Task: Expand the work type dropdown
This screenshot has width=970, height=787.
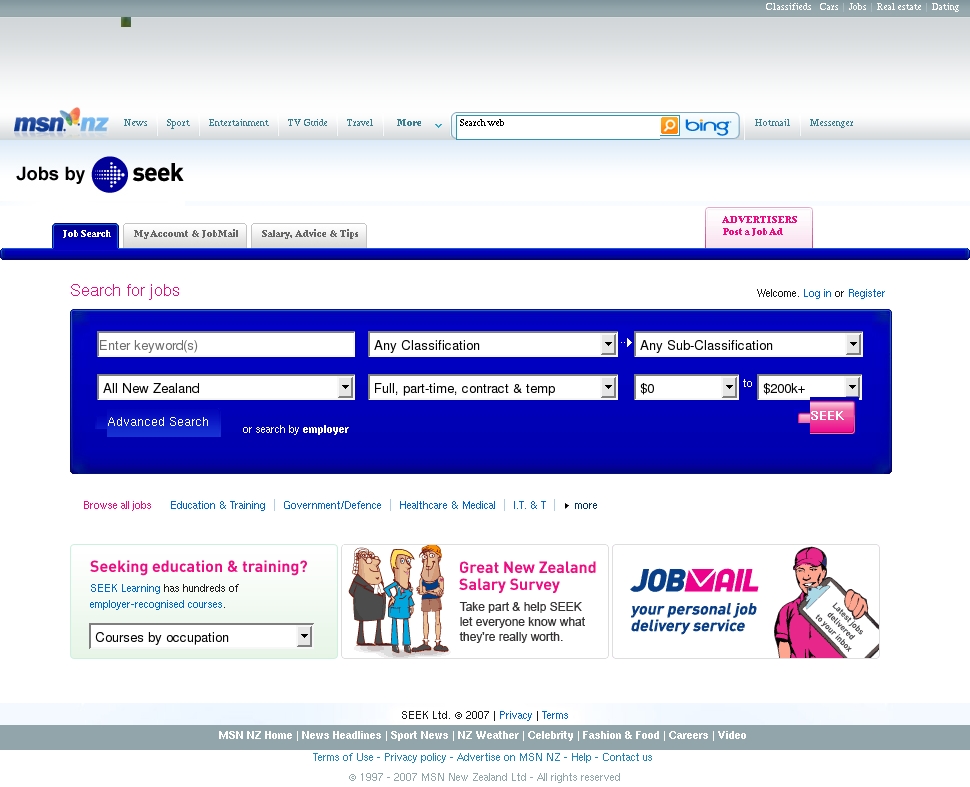Action: [493, 388]
